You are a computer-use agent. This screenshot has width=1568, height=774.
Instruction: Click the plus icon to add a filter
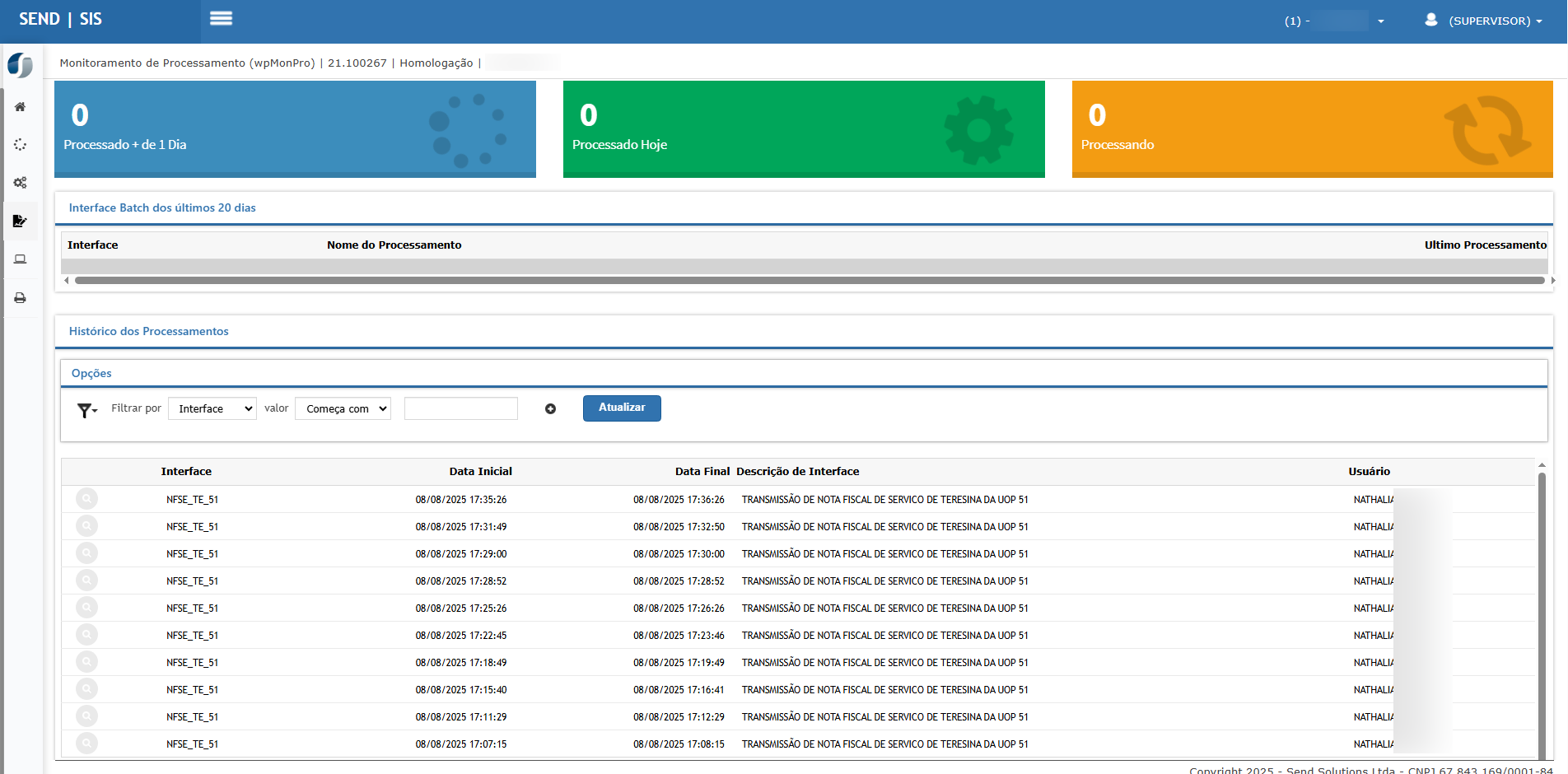click(550, 409)
